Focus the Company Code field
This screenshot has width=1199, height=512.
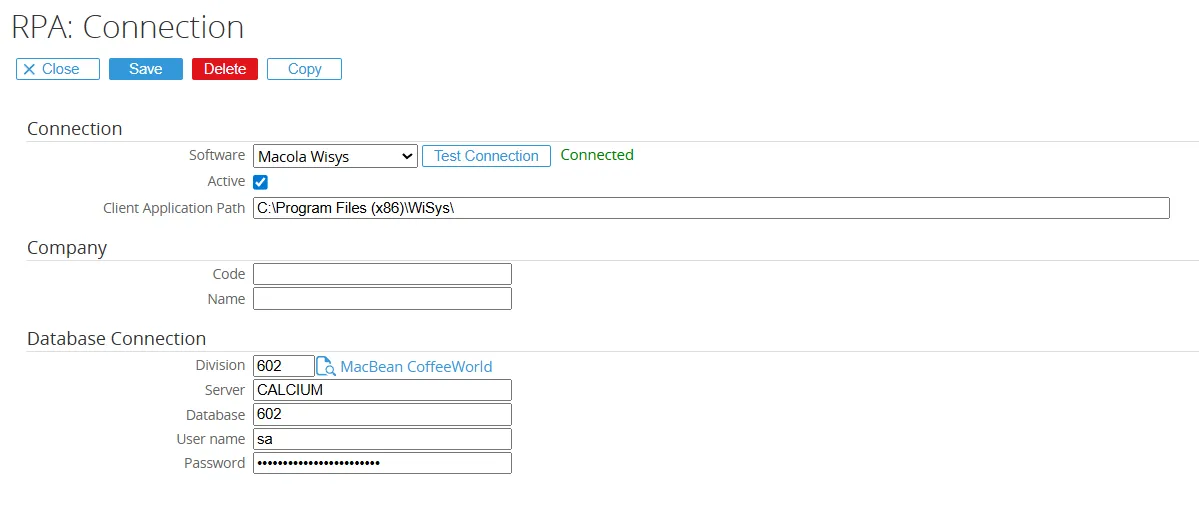382,274
